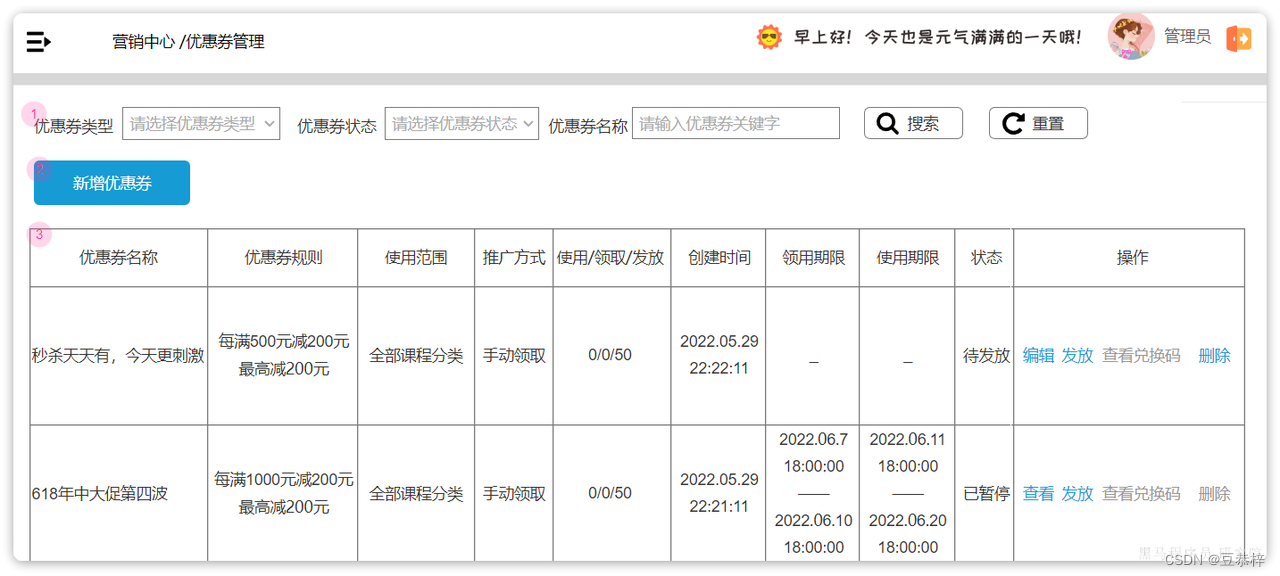Viewport: 1280px width, 576px height.
Task: Click the magnifier icon in 搜索 button
Action: pos(887,123)
